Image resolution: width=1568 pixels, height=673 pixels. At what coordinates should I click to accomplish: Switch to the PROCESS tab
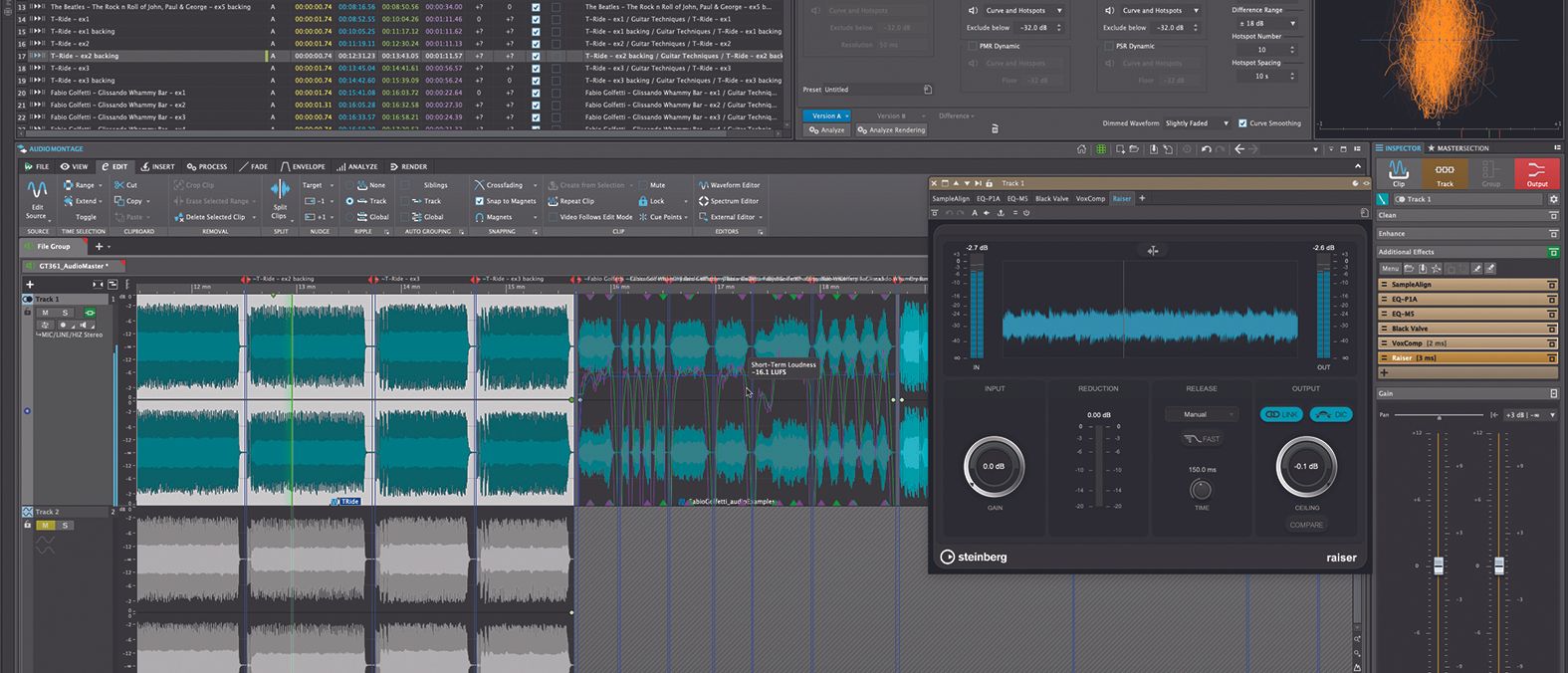pos(207,166)
